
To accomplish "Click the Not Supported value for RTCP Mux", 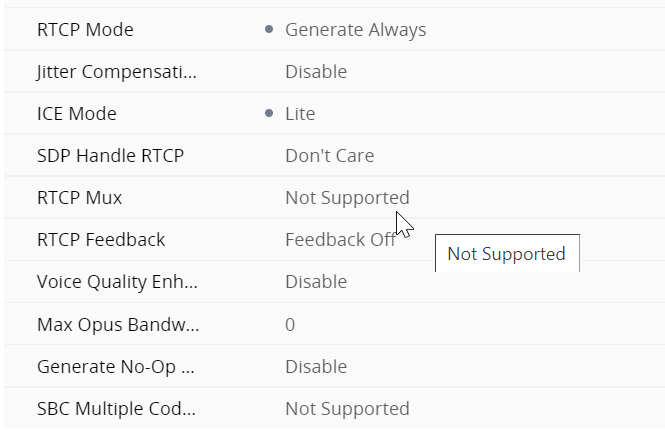I will 347,198.
